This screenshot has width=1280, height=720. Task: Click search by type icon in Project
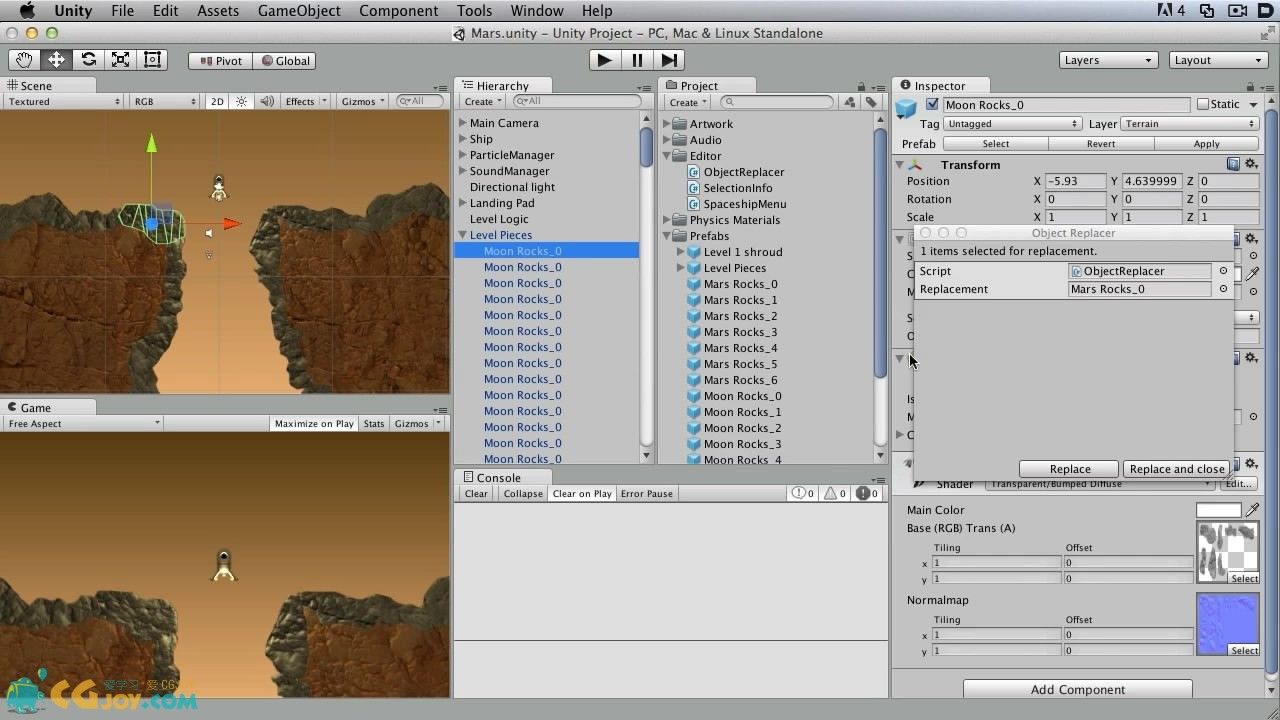point(850,102)
